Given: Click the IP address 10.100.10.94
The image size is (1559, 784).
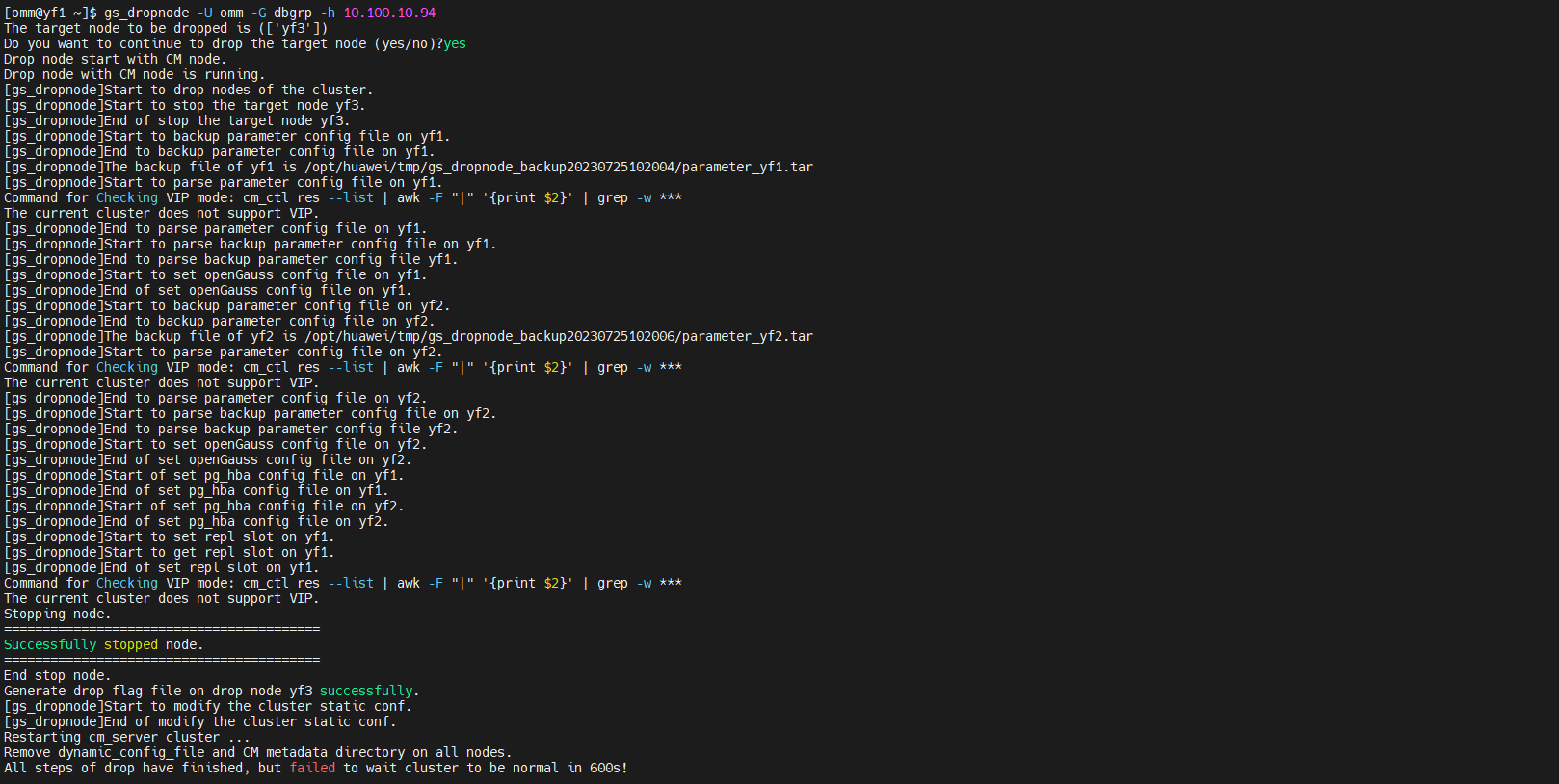Looking at the screenshot, I should click(x=389, y=13).
